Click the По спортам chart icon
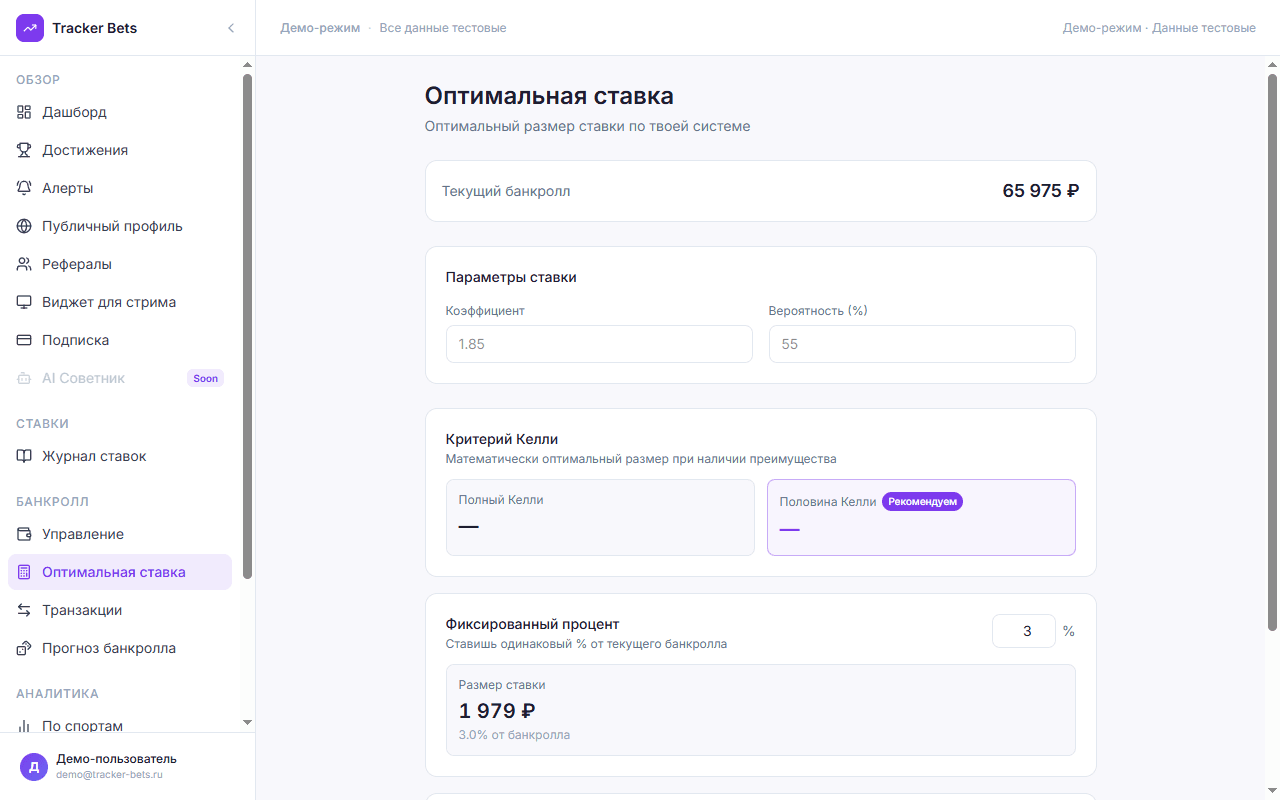 (x=24, y=726)
